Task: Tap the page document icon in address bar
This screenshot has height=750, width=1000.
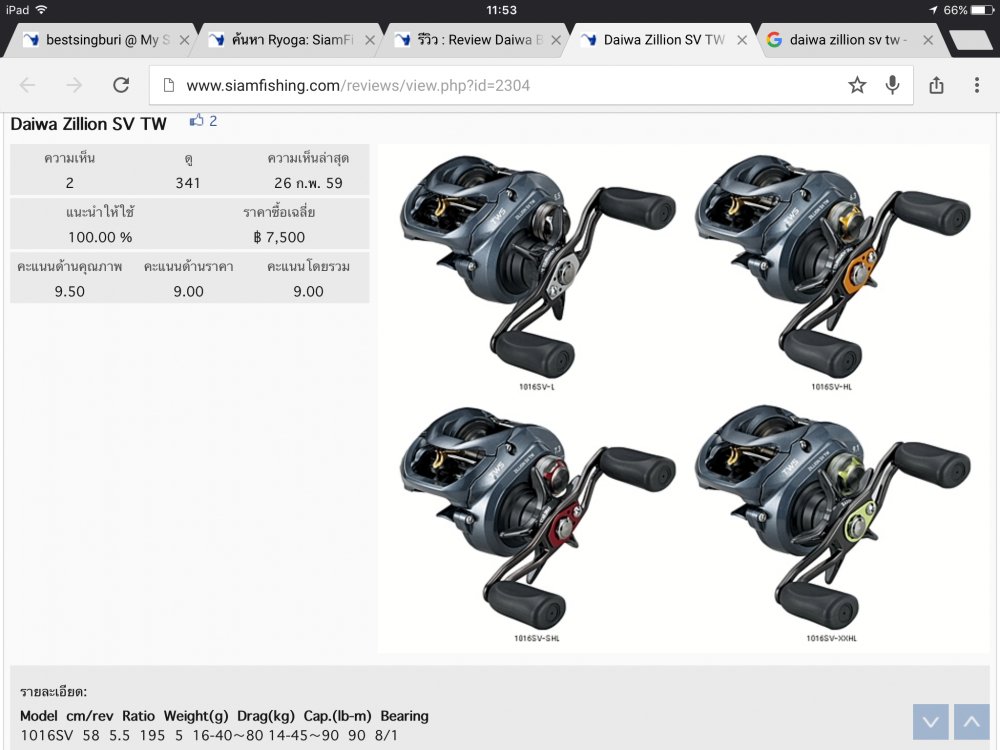Action: coord(168,85)
